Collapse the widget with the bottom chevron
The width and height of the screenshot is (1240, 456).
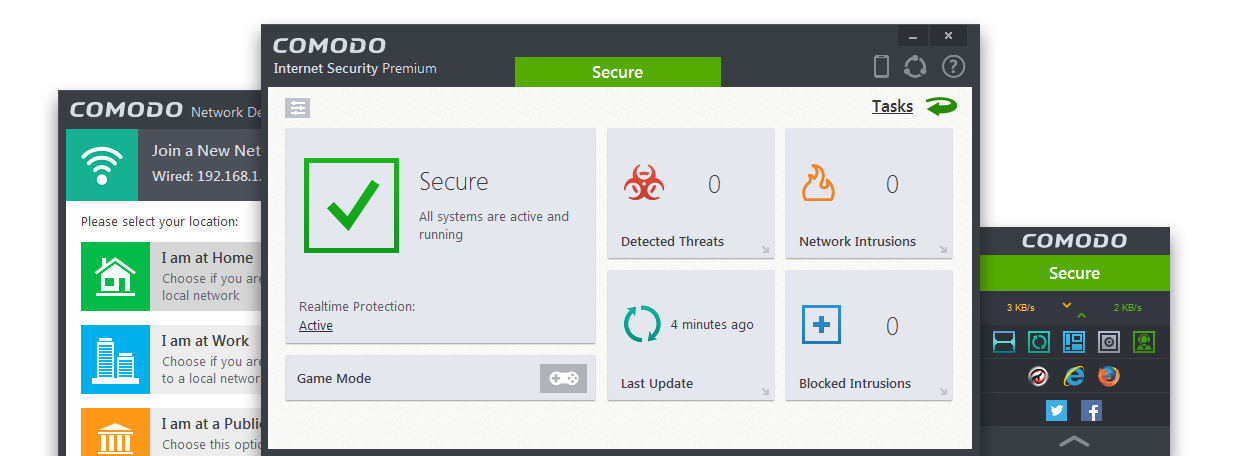(1074, 440)
